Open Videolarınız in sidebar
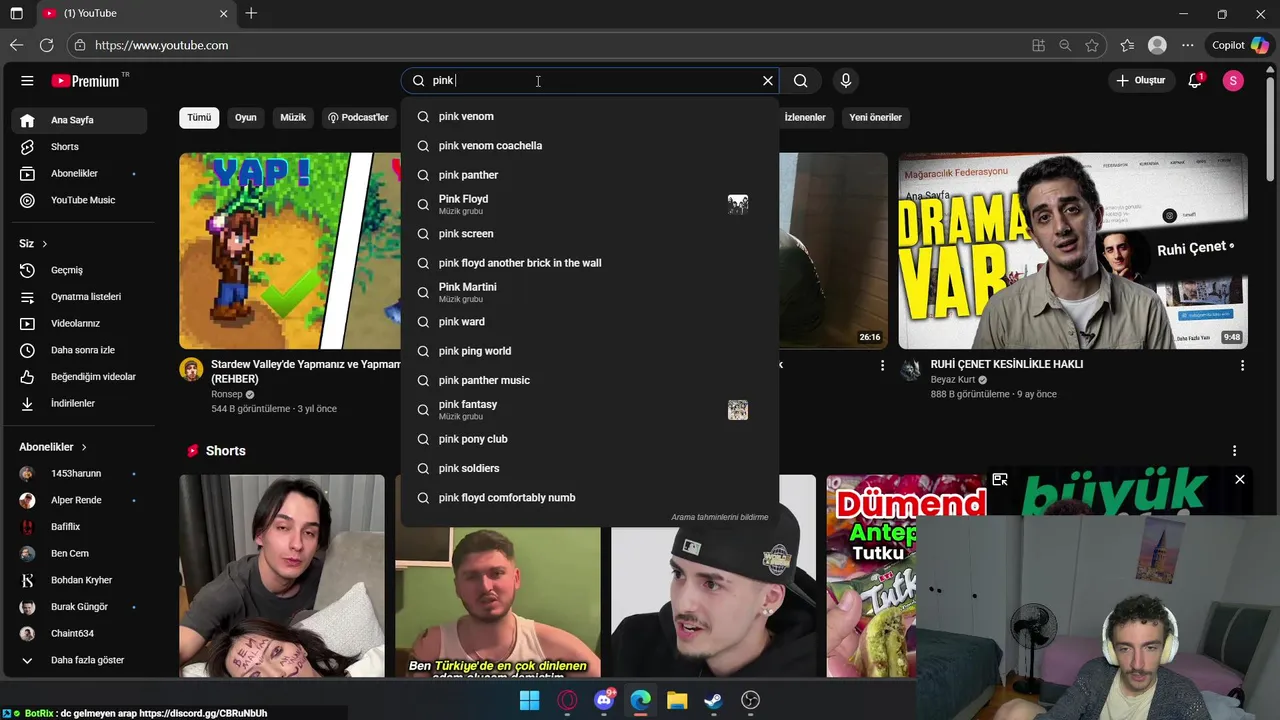Image resolution: width=1280 pixels, height=720 pixels. pos(80,323)
